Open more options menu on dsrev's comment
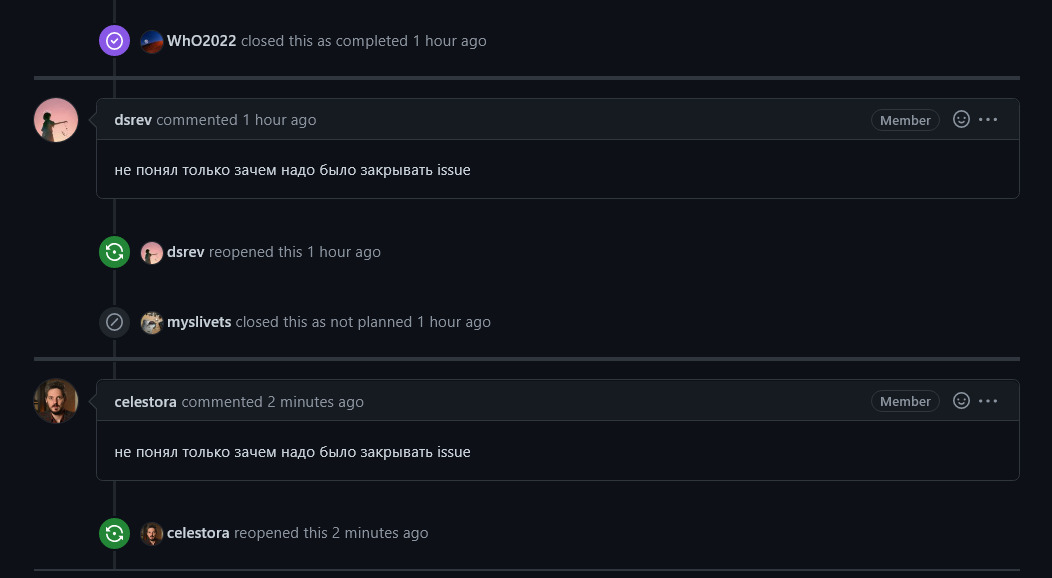 (x=988, y=119)
